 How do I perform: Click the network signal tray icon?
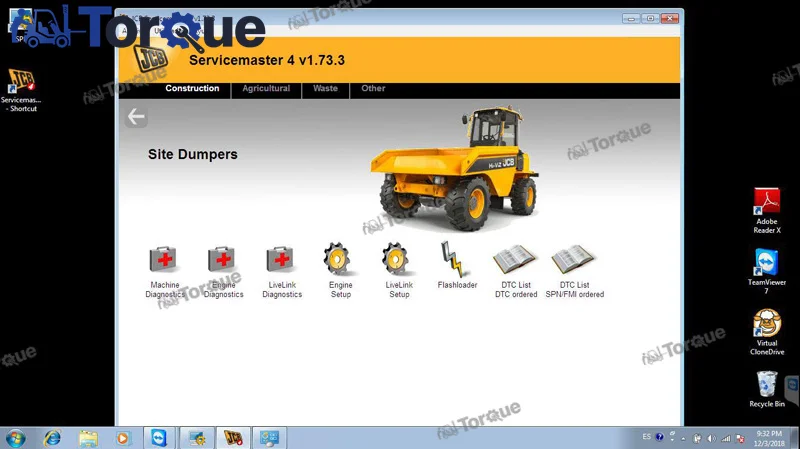pos(726,438)
